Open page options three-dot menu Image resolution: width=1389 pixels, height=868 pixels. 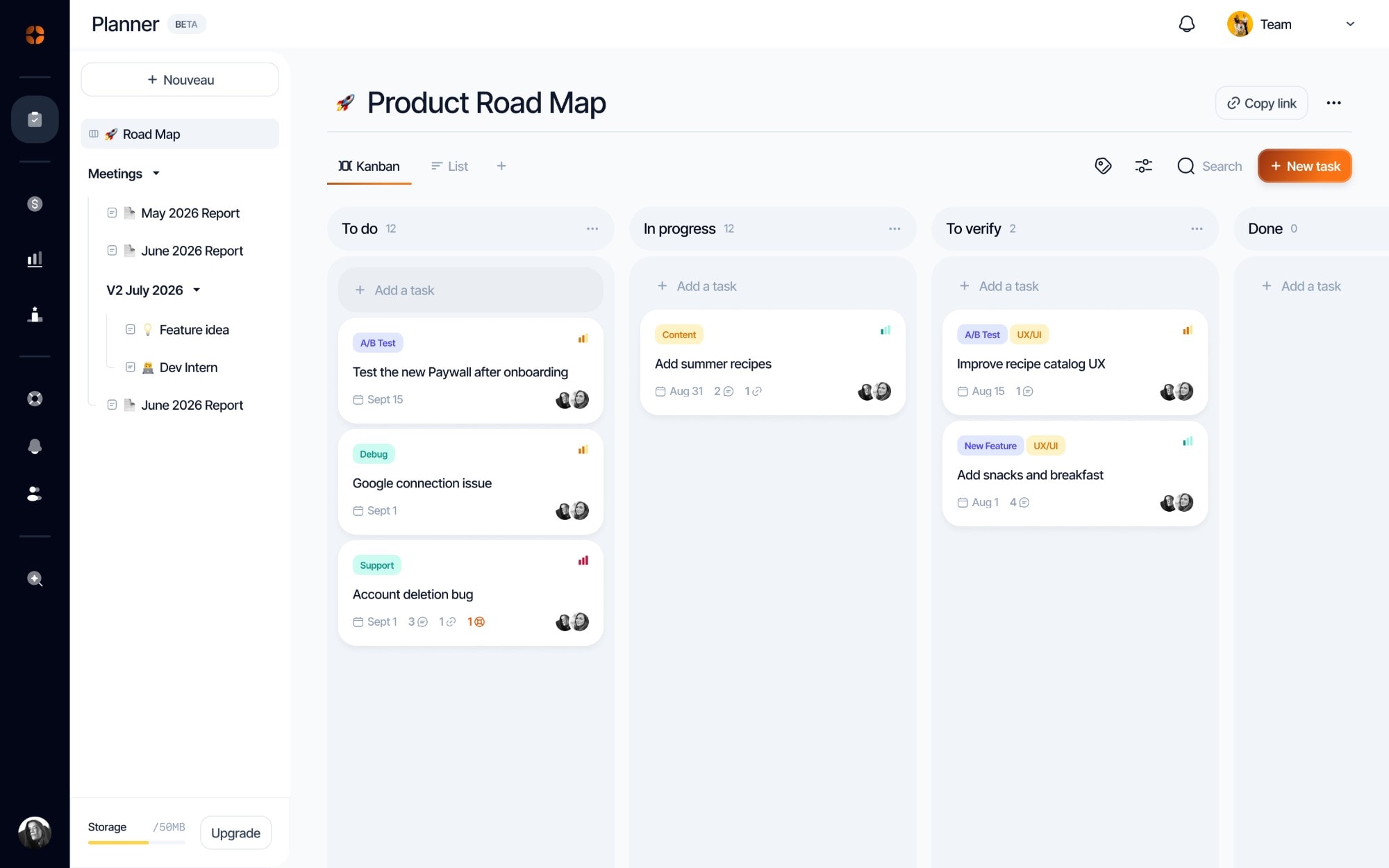point(1333,103)
